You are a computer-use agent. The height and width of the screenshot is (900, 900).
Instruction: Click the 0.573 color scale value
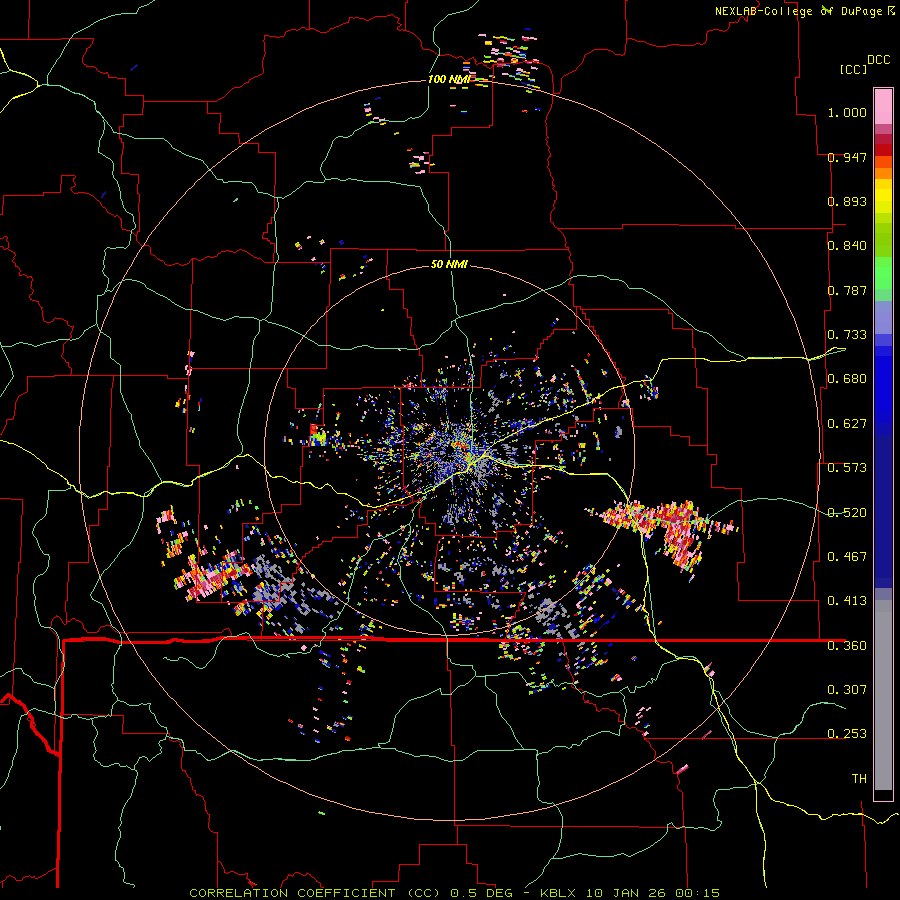847,468
